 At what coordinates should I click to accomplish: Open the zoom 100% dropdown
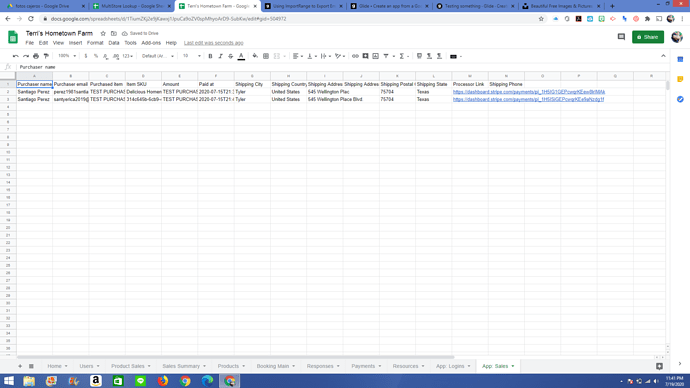click(67, 56)
